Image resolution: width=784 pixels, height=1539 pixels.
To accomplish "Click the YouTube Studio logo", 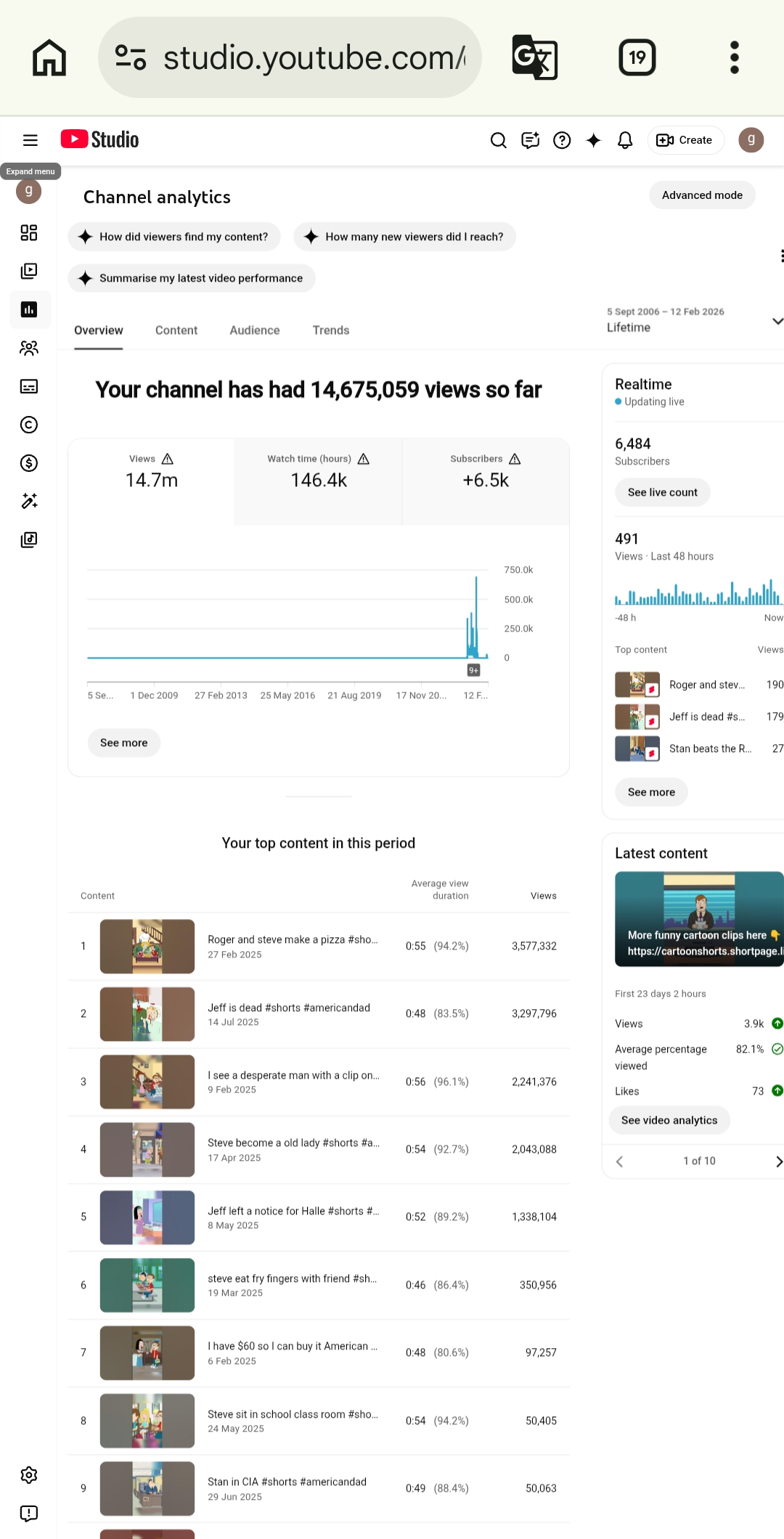I will tap(100, 139).
